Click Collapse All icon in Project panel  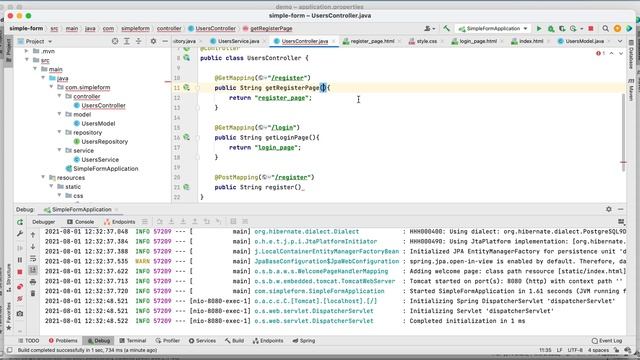point(138,41)
